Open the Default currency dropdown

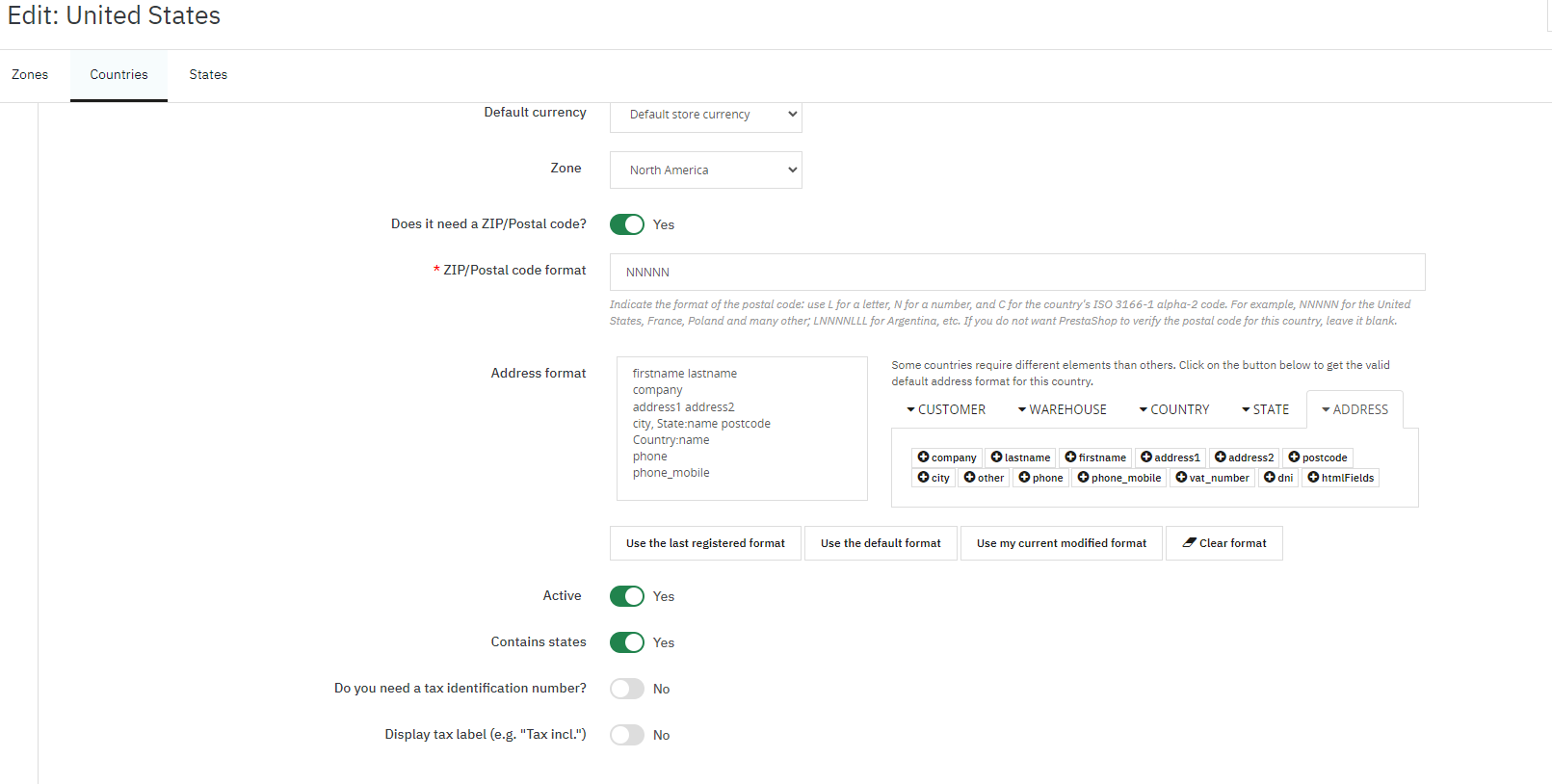click(705, 115)
